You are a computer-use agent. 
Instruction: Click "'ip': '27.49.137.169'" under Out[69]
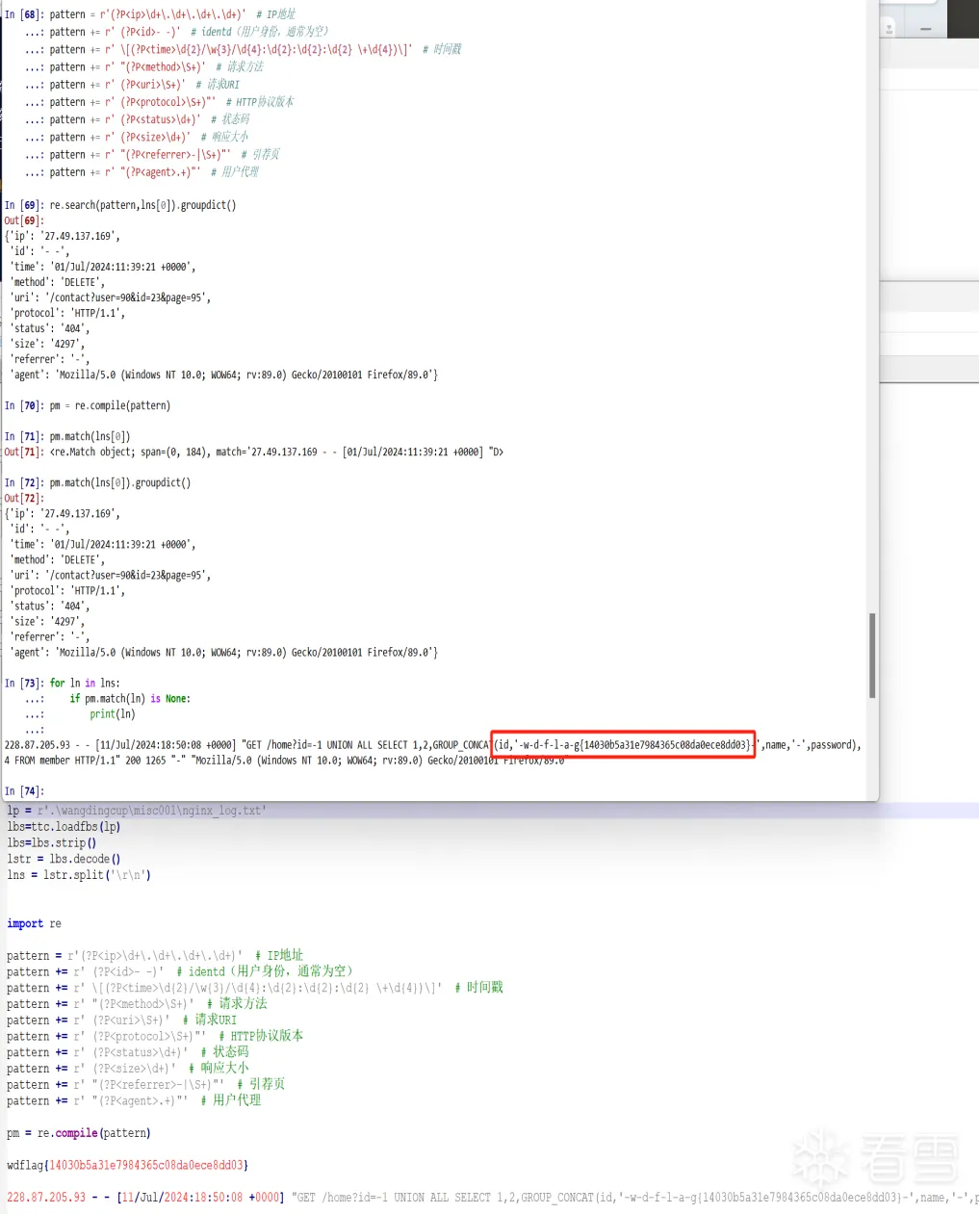click(63, 236)
